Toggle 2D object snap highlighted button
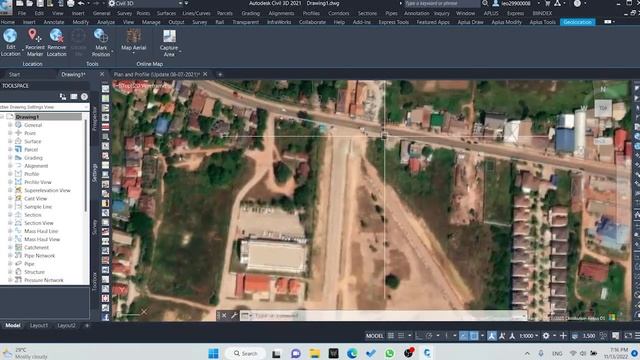The height and width of the screenshot is (360, 640). pos(474,336)
